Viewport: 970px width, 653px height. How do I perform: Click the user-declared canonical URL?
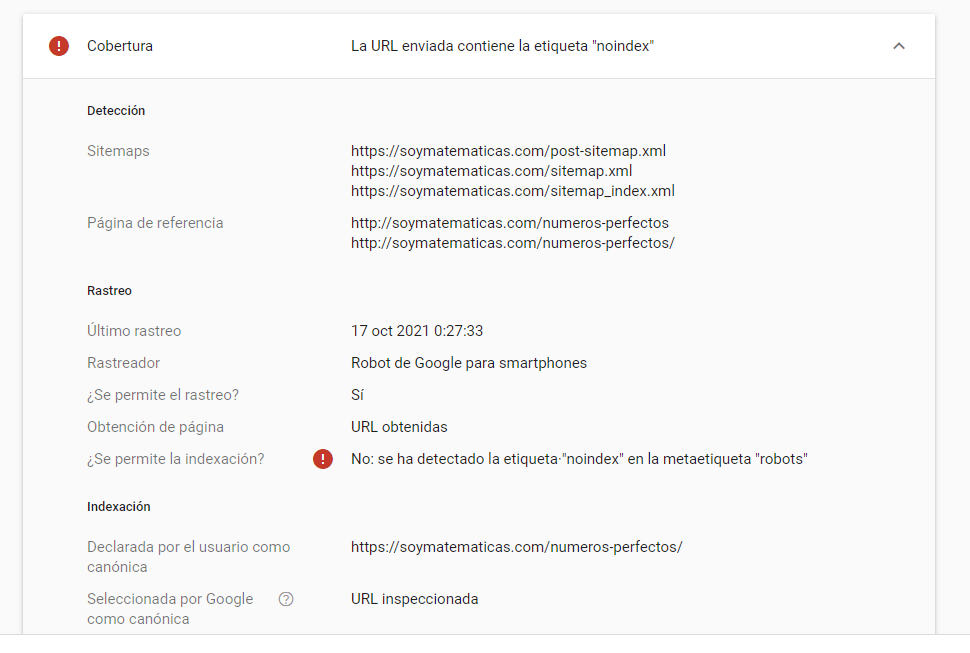(x=517, y=547)
